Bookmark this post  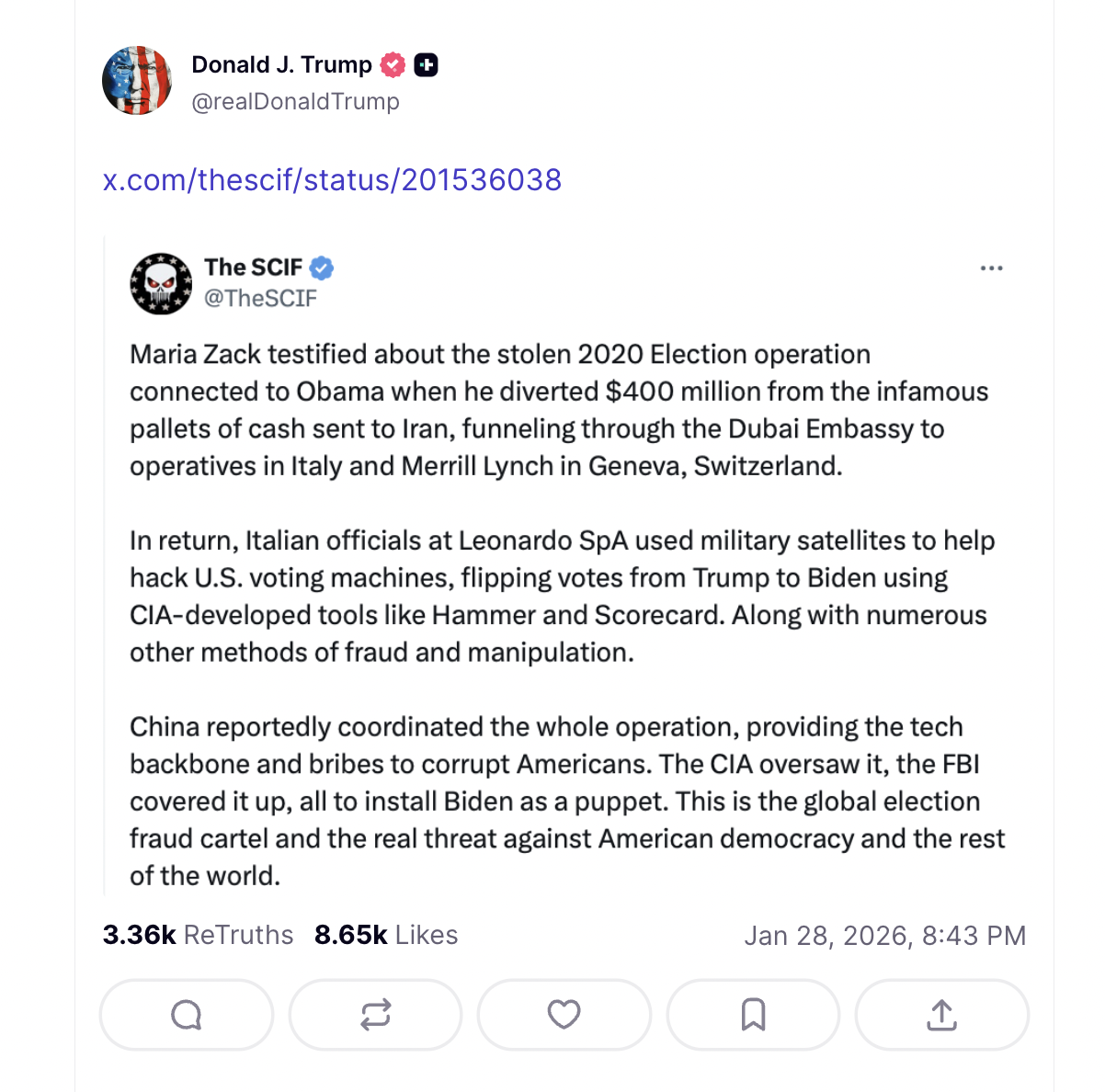[753, 1015]
